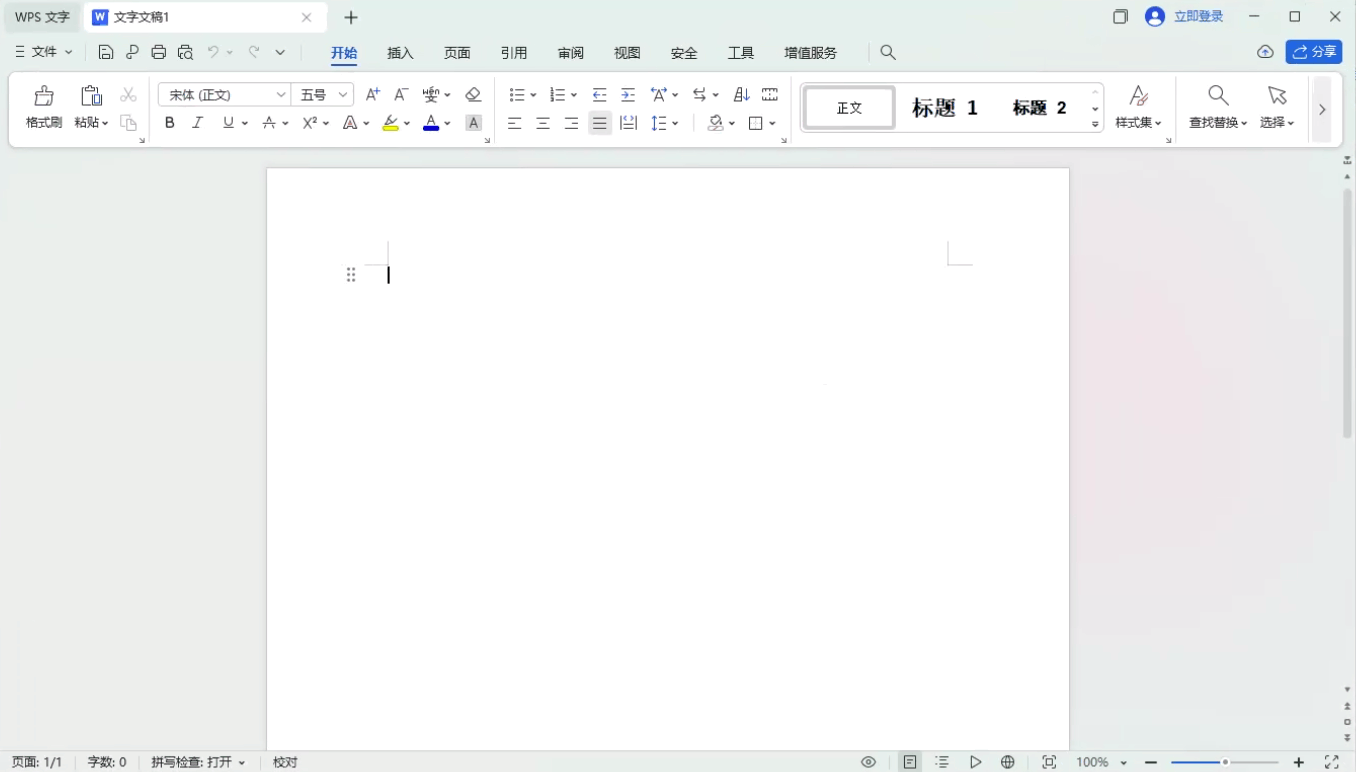The image size is (1356, 772).
Task: Enter full screen via status bar icon
Action: (1332, 762)
